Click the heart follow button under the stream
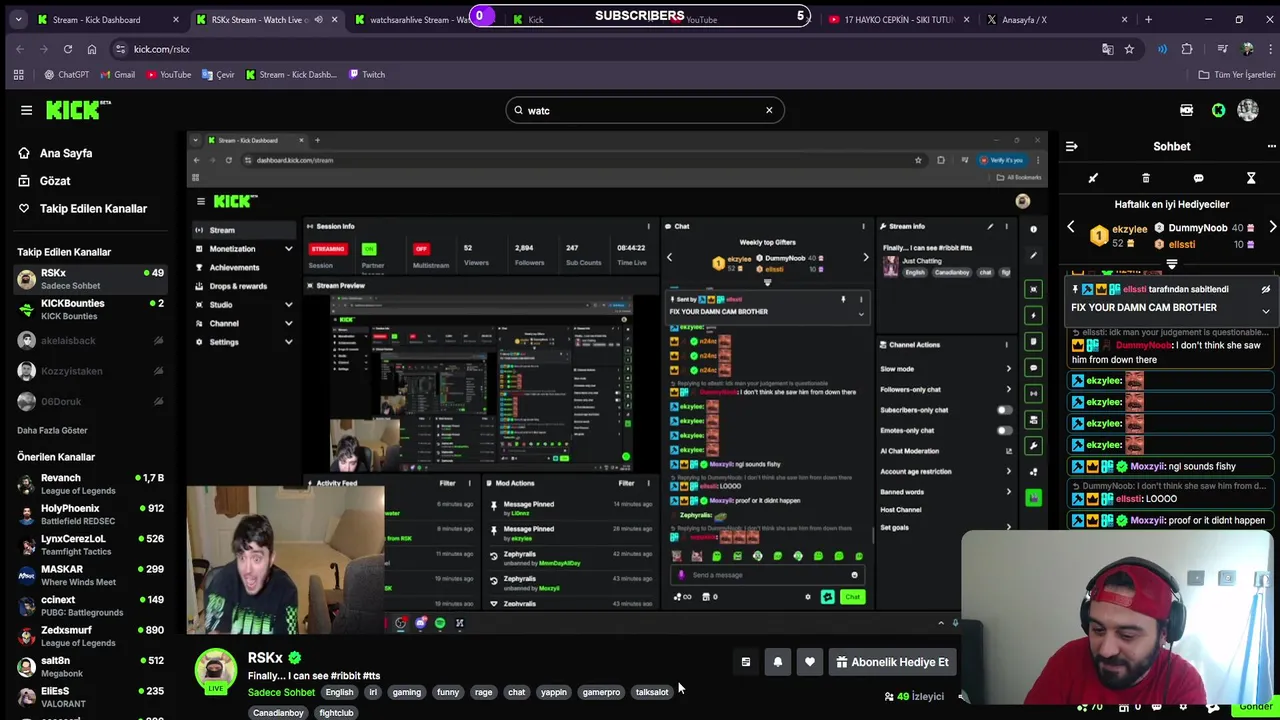 click(x=809, y=662)
